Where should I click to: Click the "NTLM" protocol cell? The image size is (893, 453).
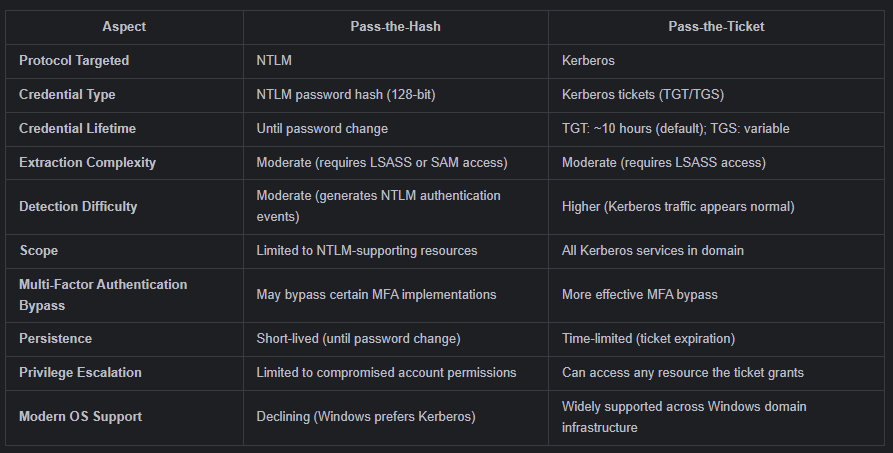click(x=276, y=61)
